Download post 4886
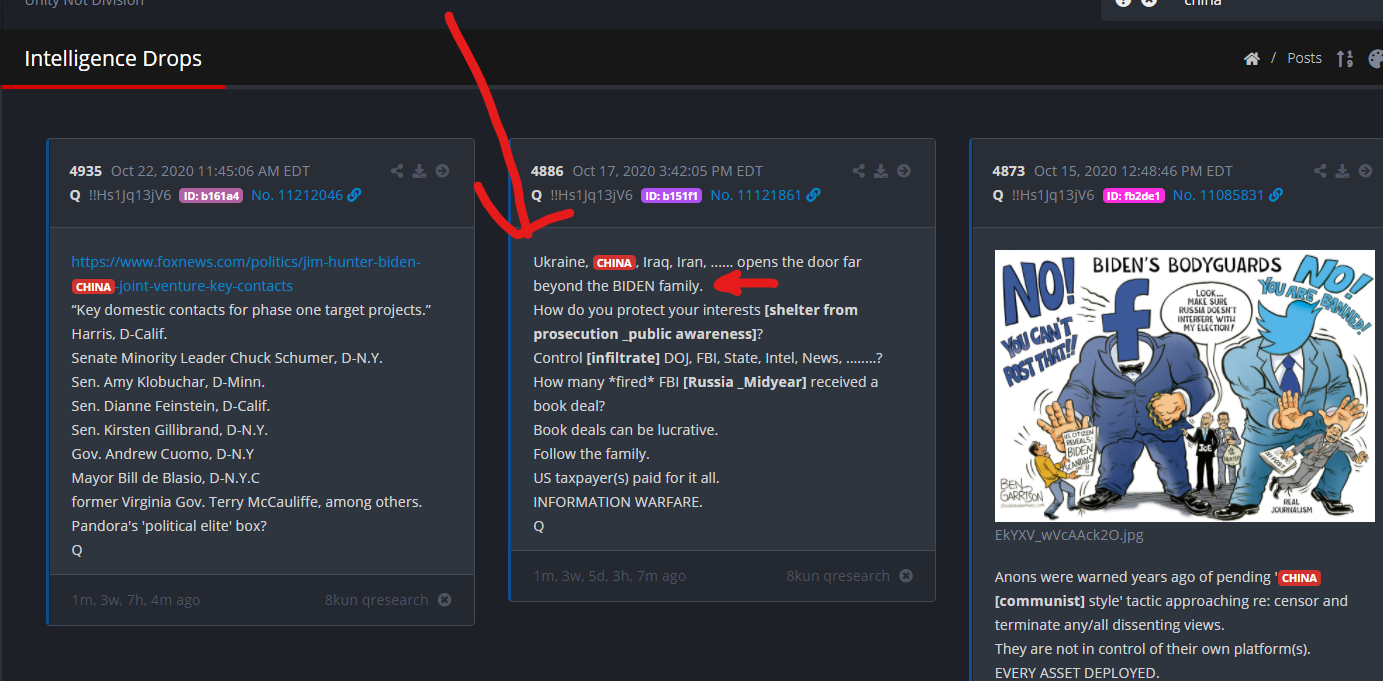 [x=880, y=171]
